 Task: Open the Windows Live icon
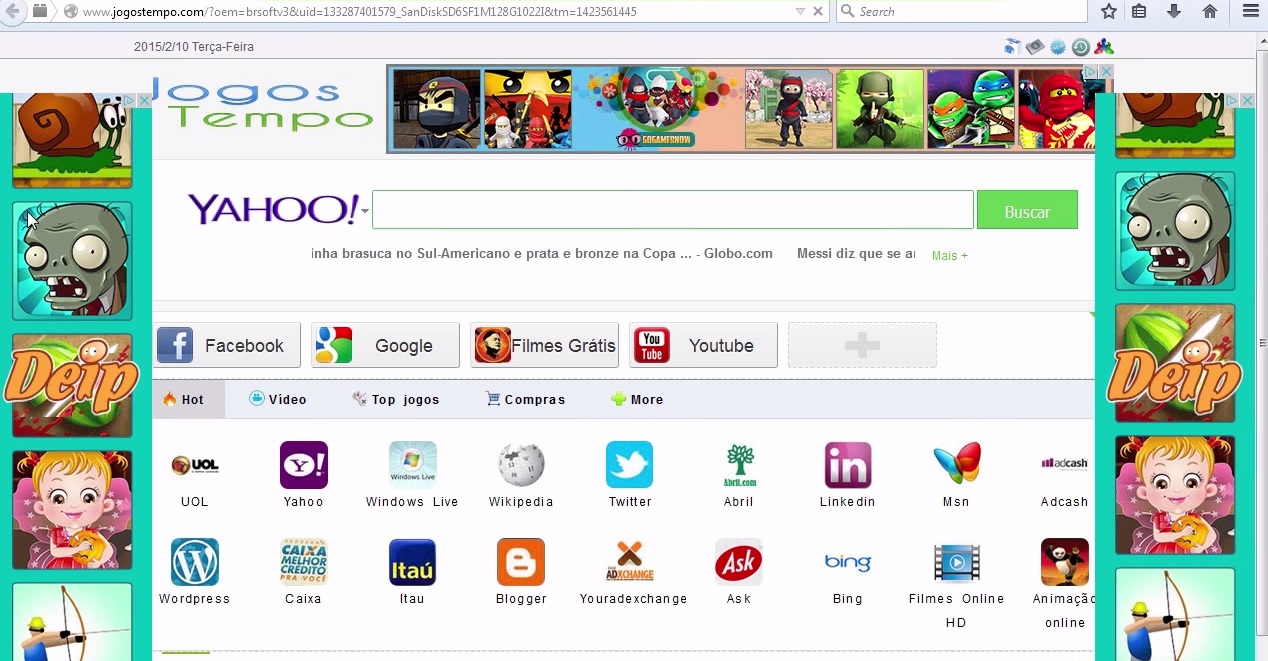tap(413, 465)
